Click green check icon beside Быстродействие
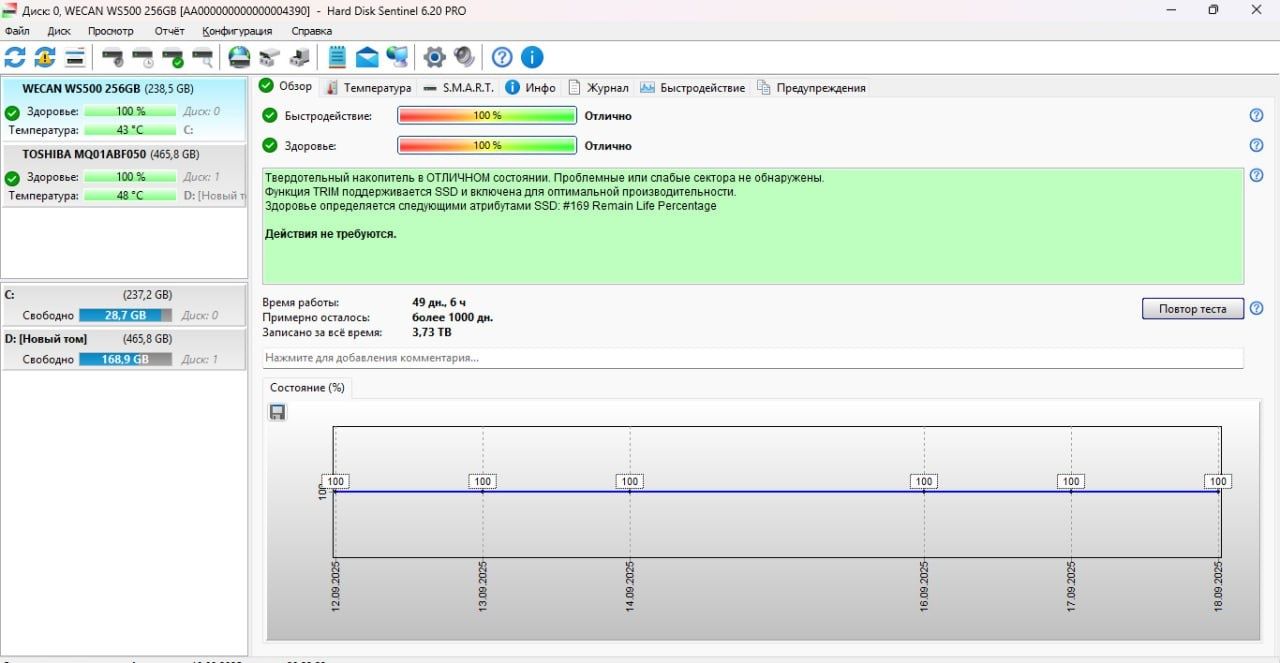Image resolution: width=1280 pixels, height=663 pixels. tap(270, 116)
